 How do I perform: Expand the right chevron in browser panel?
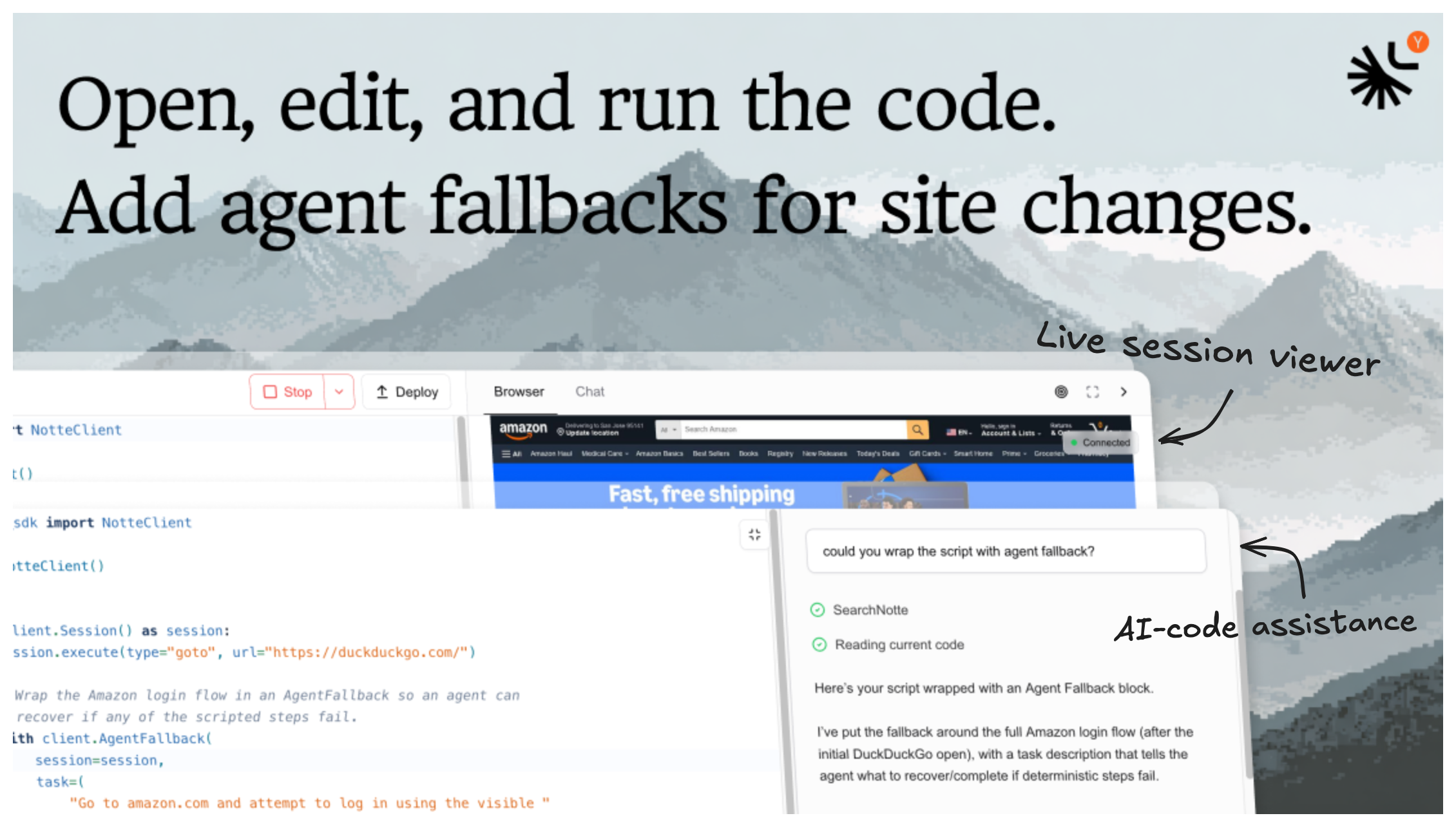[x=1124, y=392]
